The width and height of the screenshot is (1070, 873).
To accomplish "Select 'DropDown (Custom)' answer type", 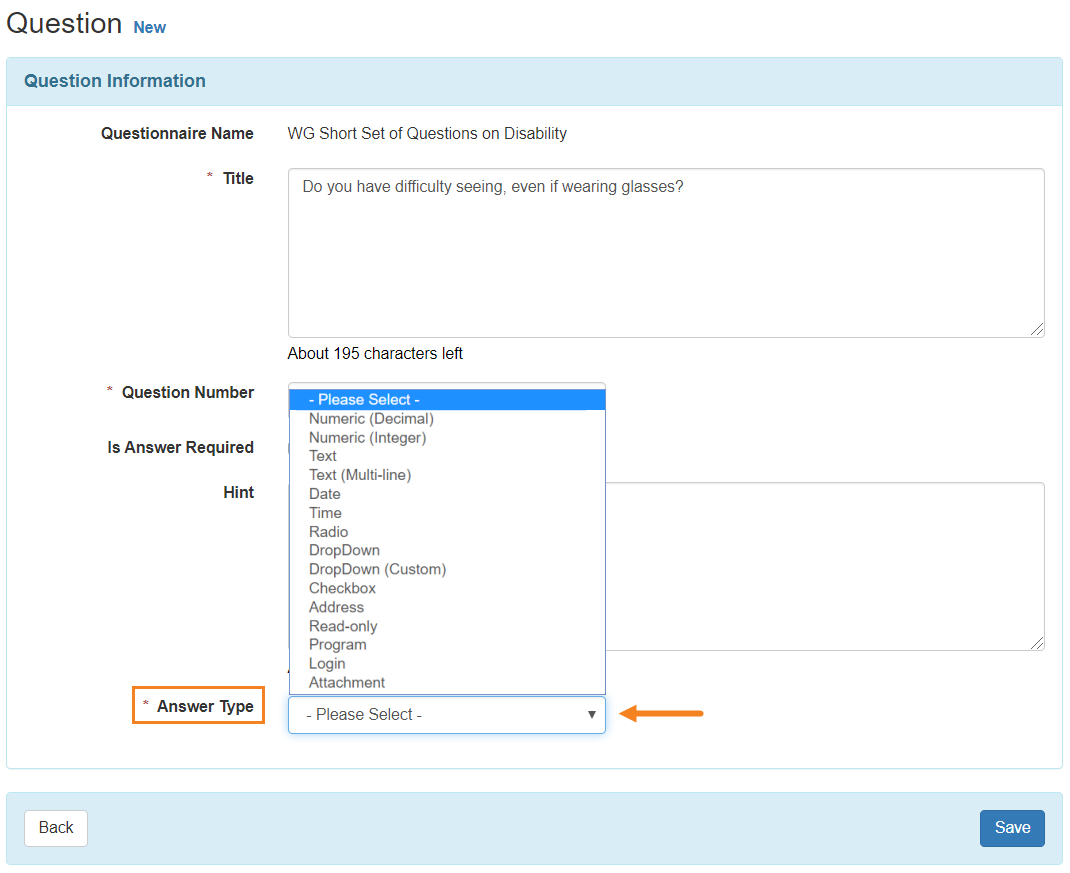I will click(x=377, y=570).
